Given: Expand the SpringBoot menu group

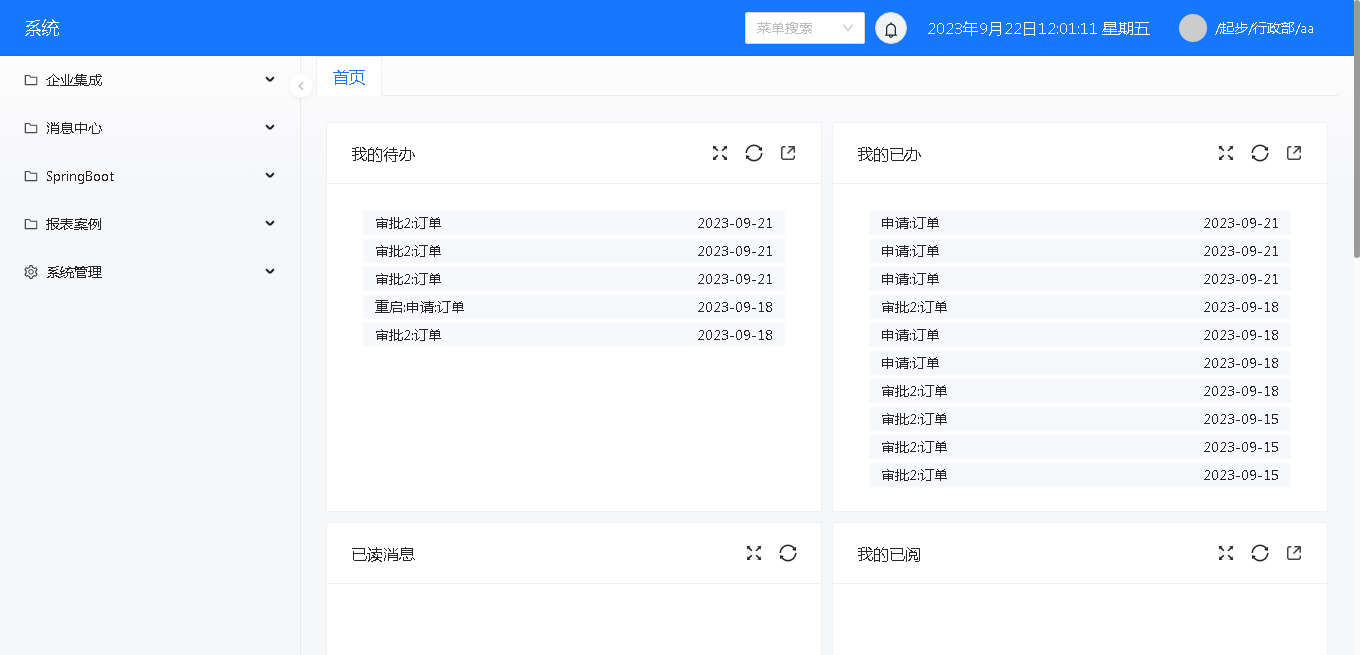Looking at the screenshot, I should (150, 176).
